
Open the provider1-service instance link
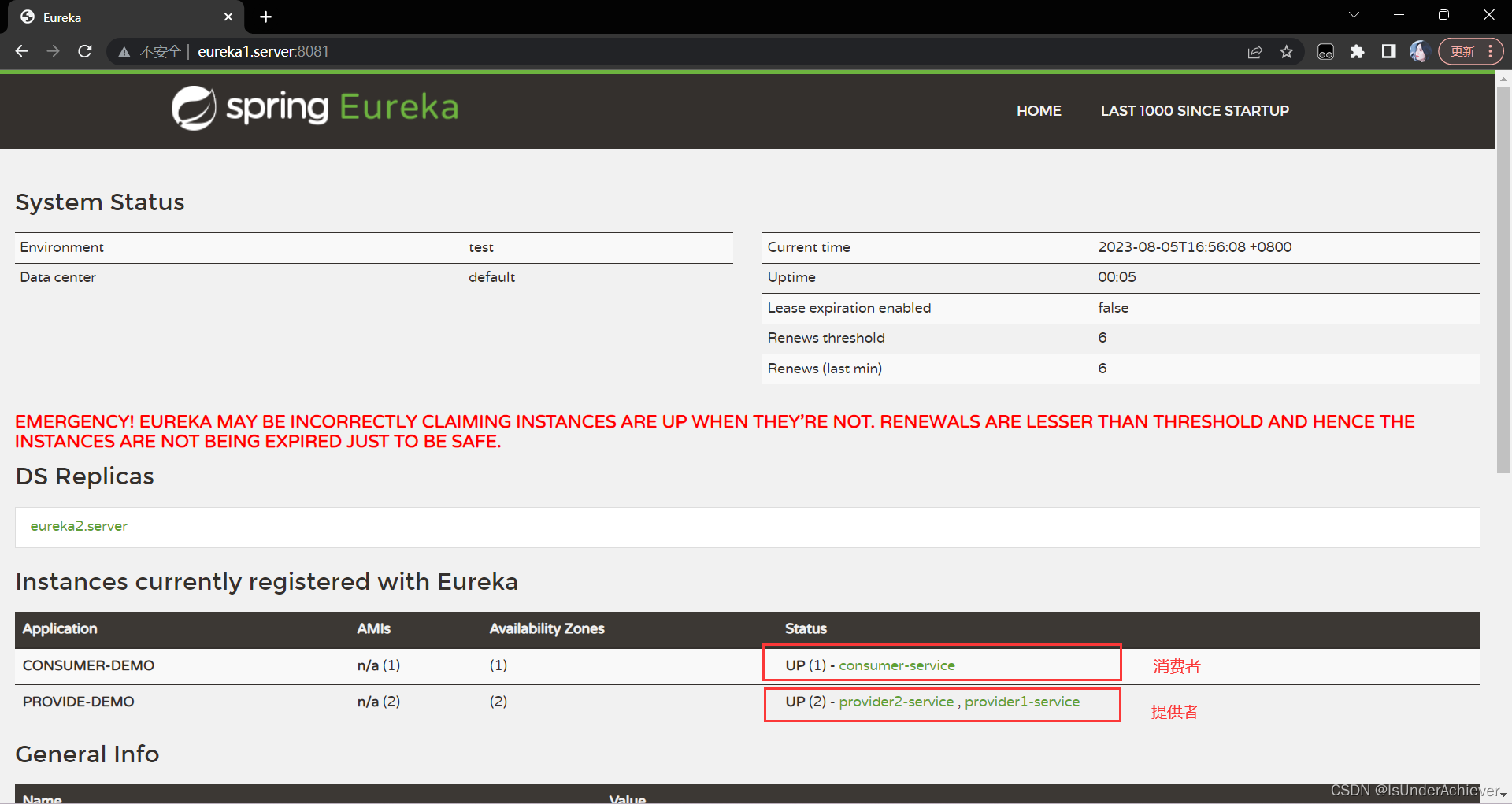click(1022, 702)
